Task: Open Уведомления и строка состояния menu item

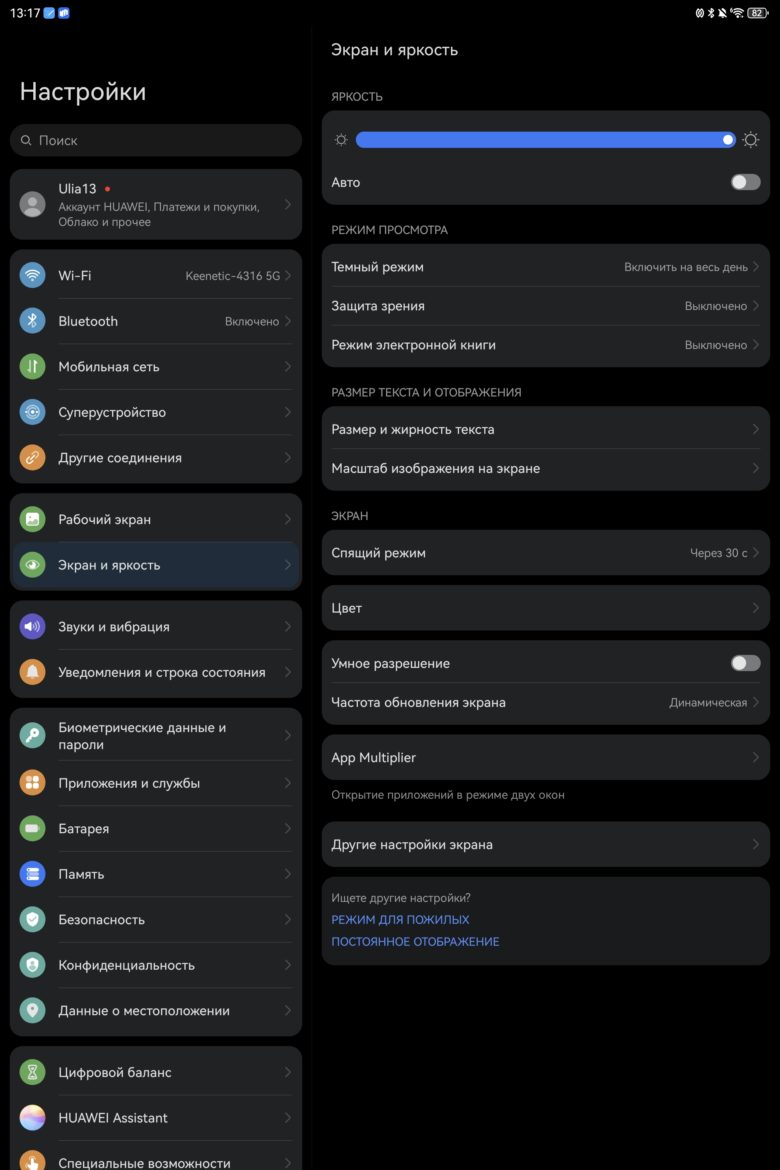Action: click(156, 672)
